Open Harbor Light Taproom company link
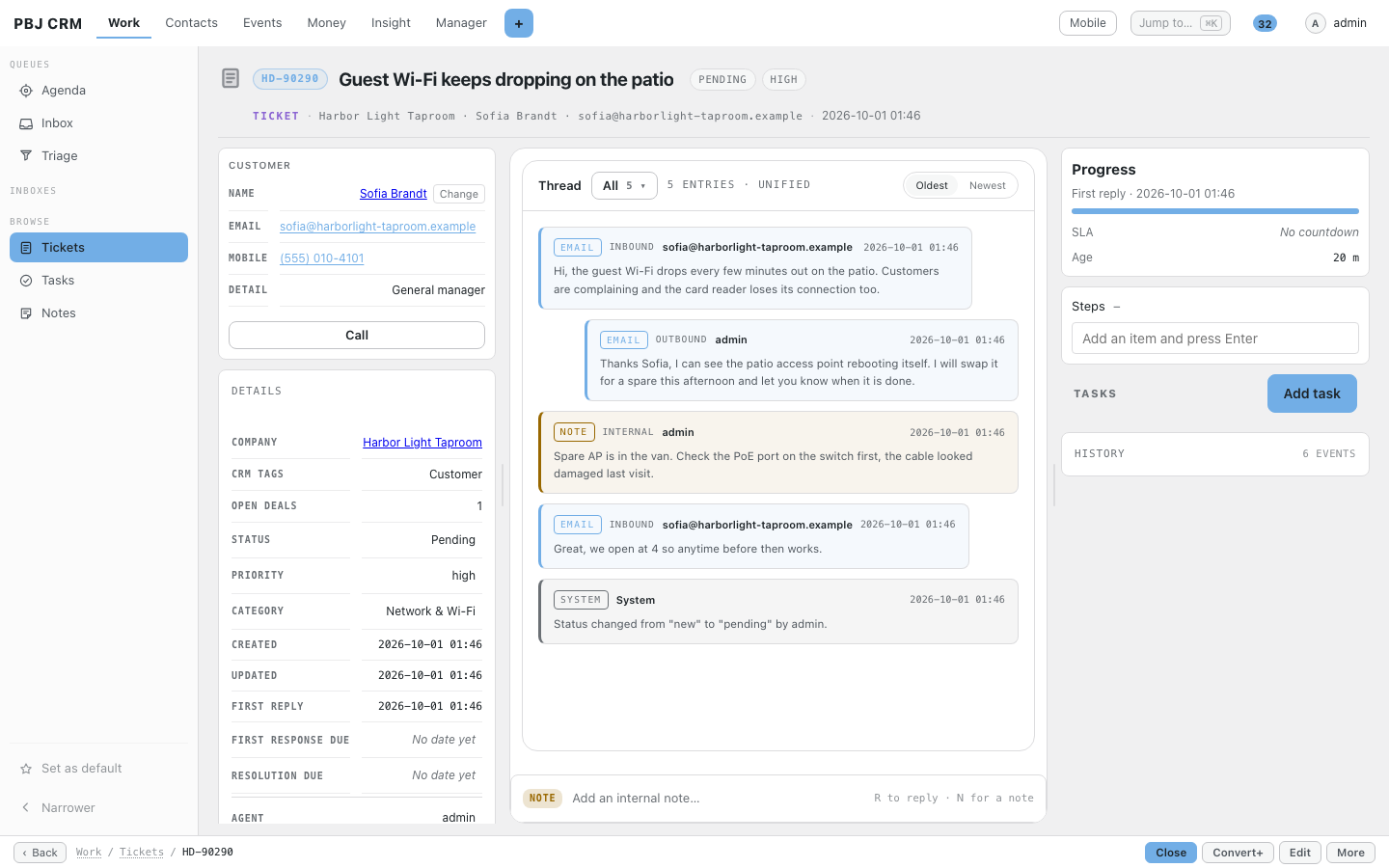 click(x=422, y=443)
